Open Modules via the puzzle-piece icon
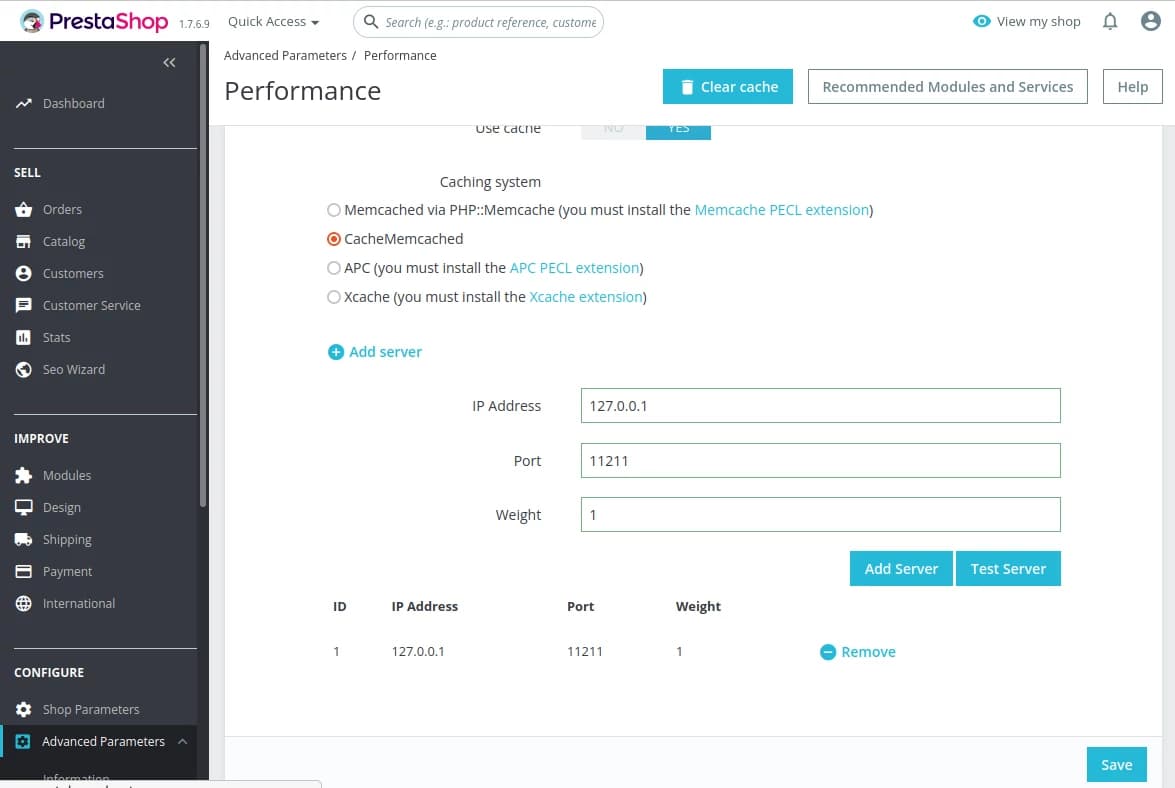 coord(24,475)
